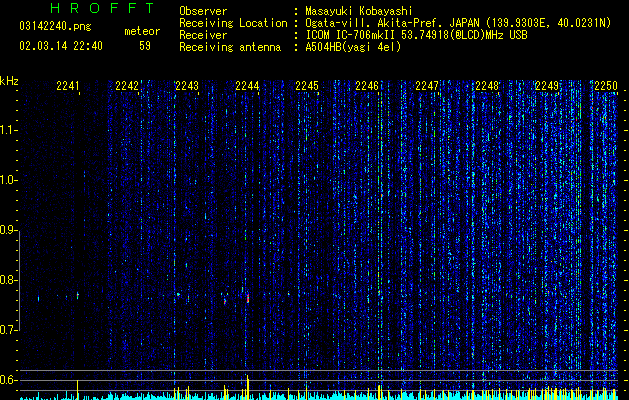
Task: Click the 2245 time marker
Action: [307, 86]
